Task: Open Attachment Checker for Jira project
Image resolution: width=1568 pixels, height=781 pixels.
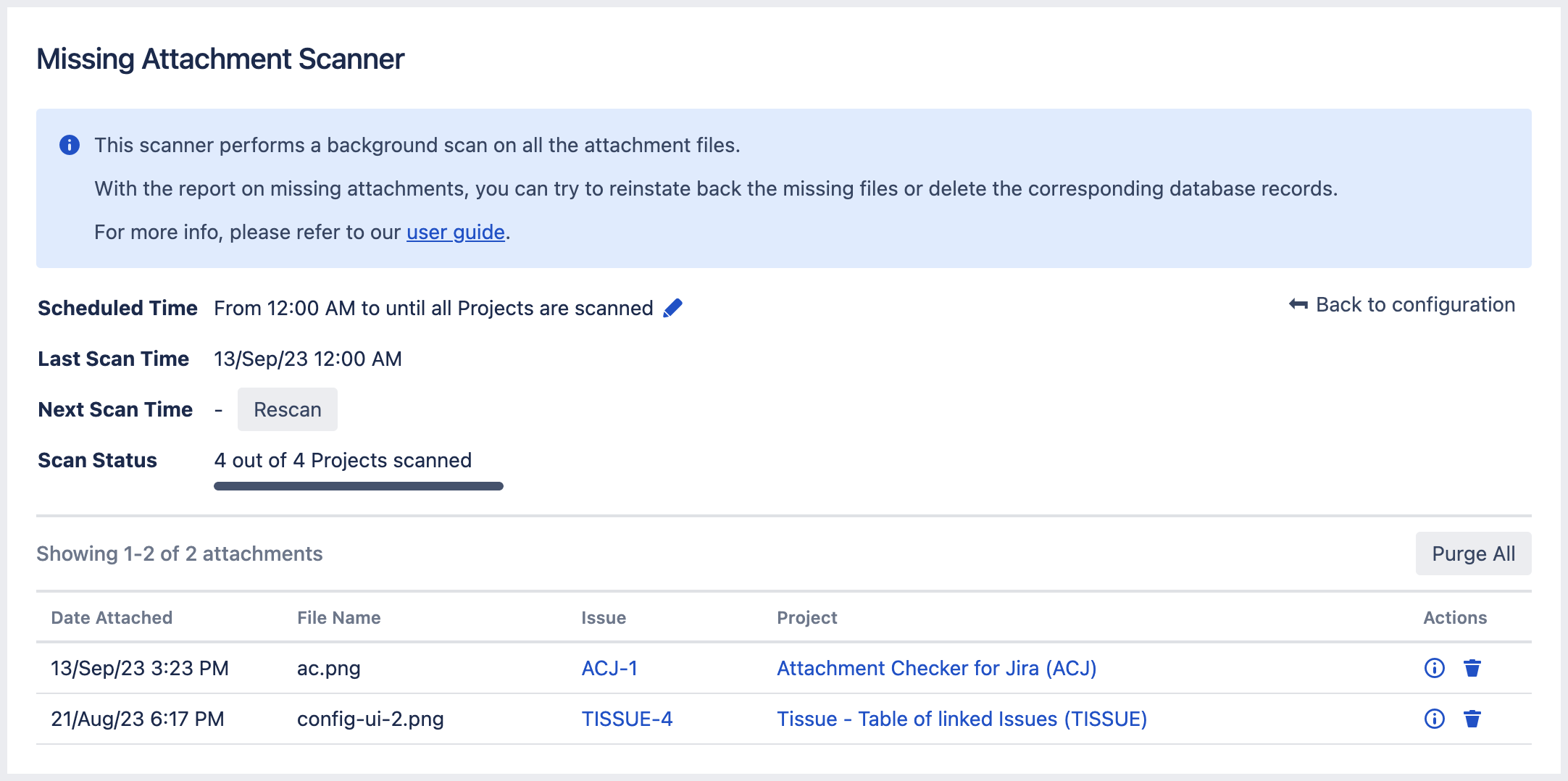Action: coord(936,668)
